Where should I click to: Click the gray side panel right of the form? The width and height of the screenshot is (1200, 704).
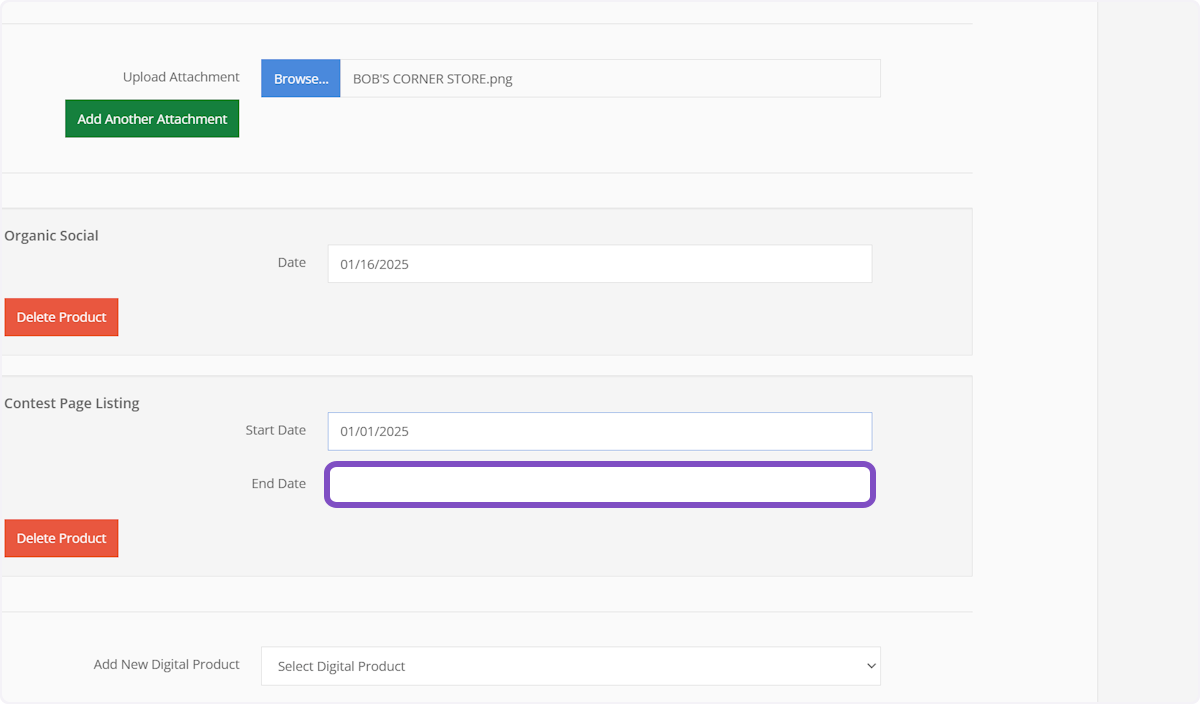(x=1147, y=350)
